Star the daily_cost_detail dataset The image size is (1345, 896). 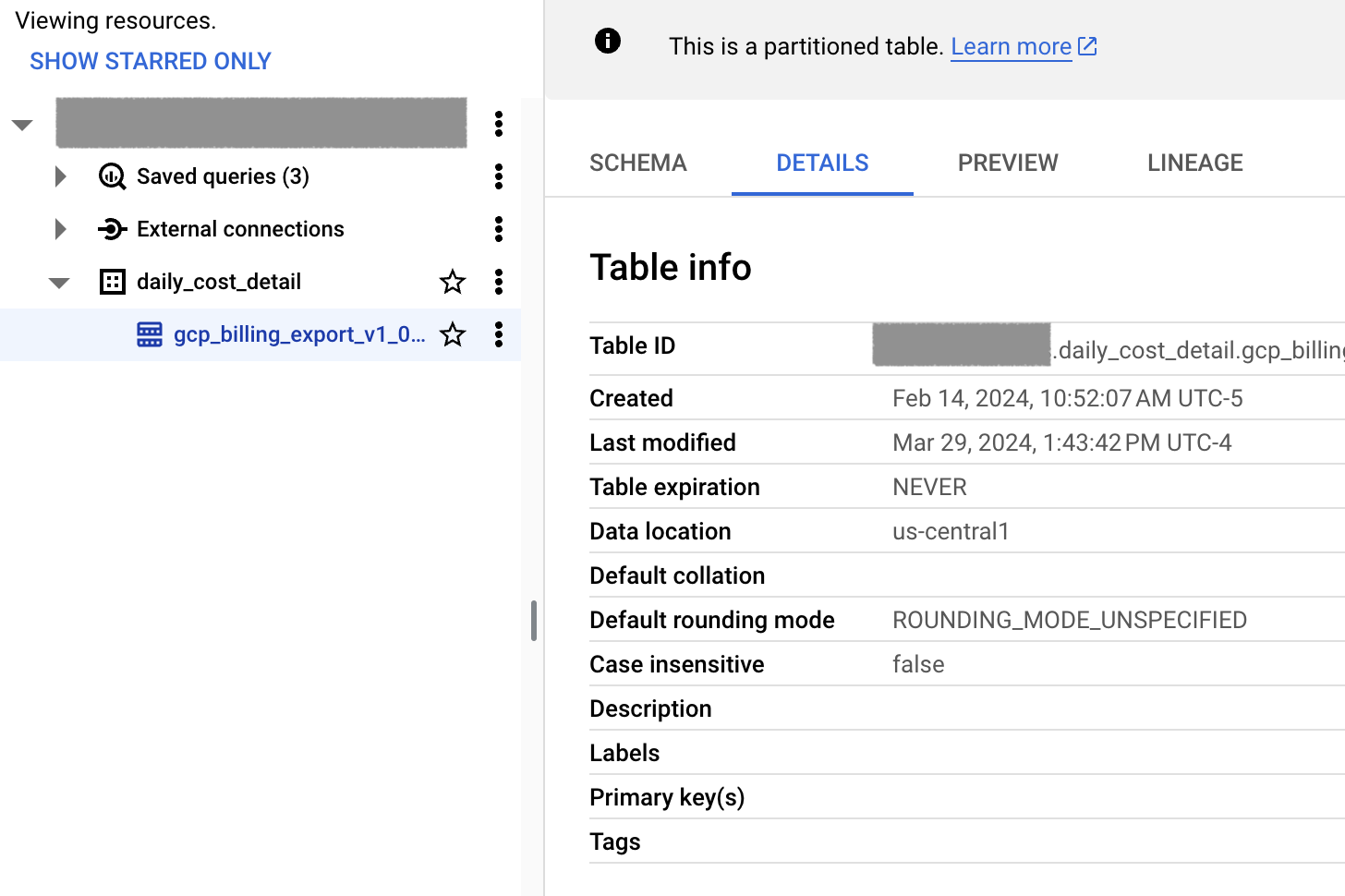453,282
